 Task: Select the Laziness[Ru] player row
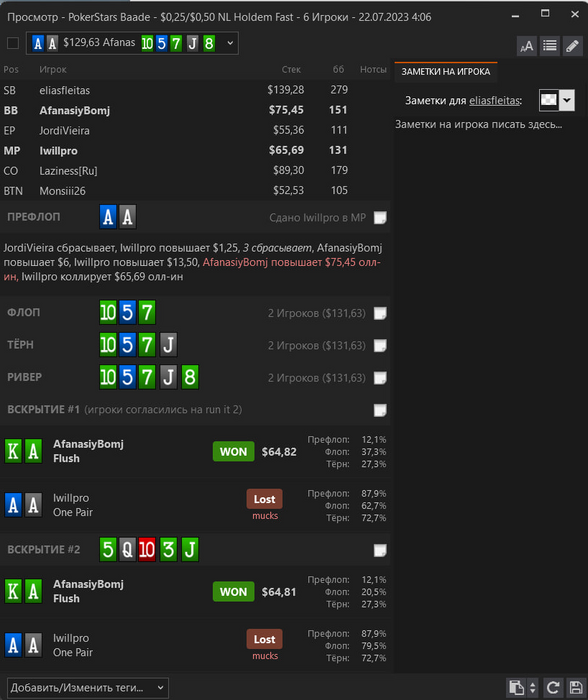(195, 171)
